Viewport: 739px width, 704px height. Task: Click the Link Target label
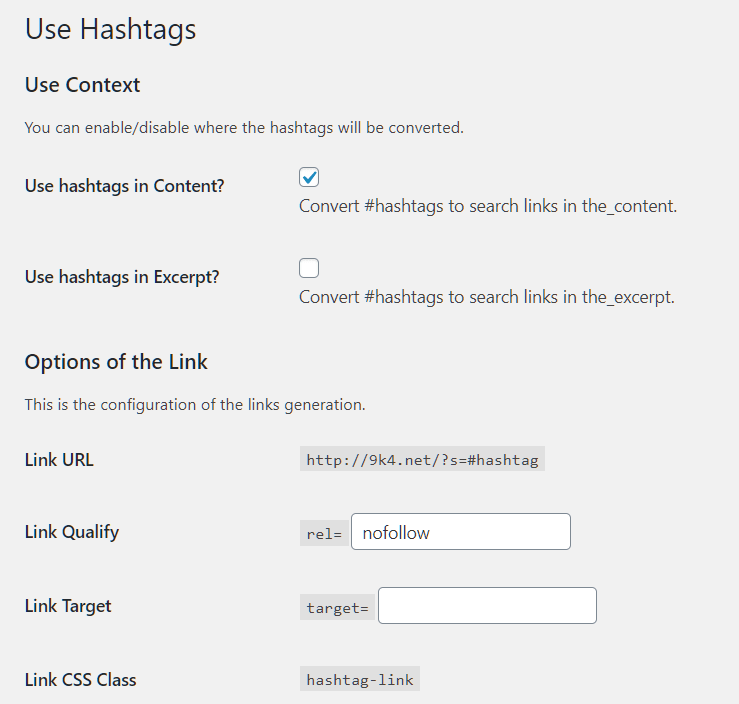coord(68,606)
